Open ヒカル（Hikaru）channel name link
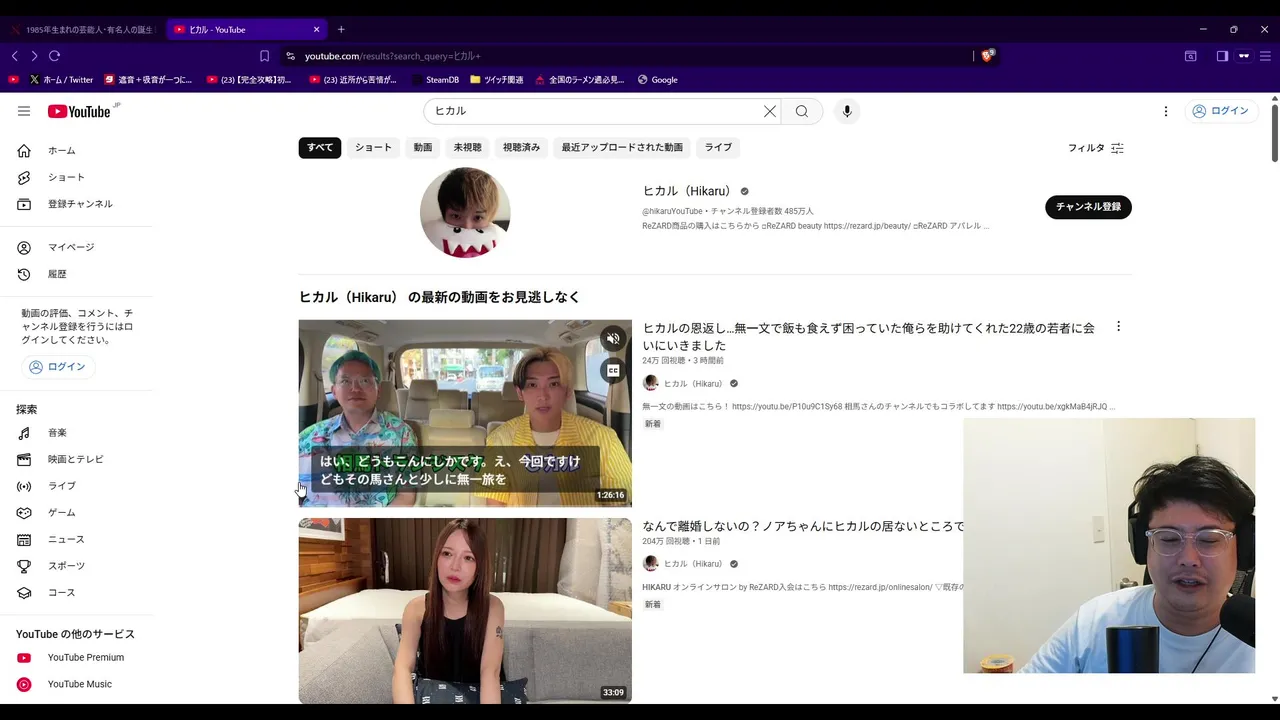The image size is (1280, 720). (x=687, y=191)
